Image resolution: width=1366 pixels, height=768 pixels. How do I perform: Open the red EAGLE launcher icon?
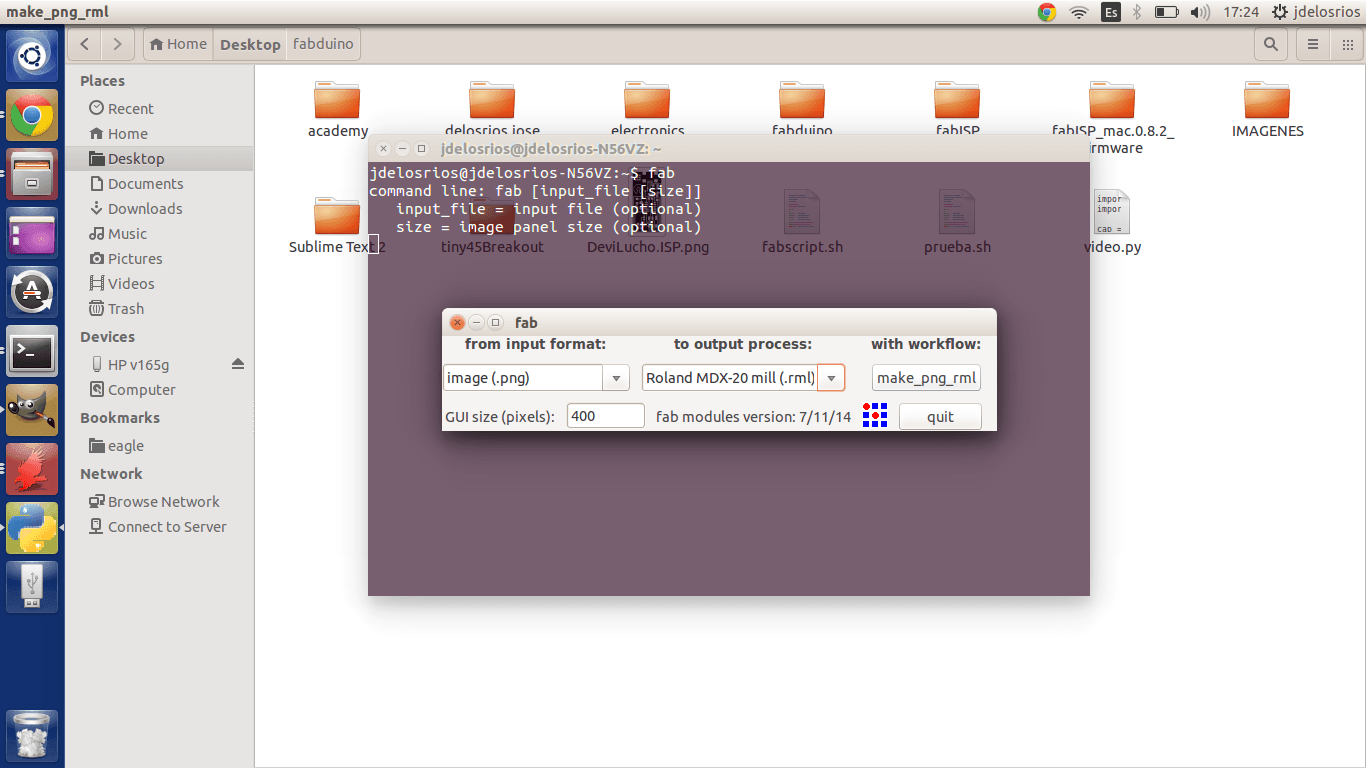[x=32, y=469]
